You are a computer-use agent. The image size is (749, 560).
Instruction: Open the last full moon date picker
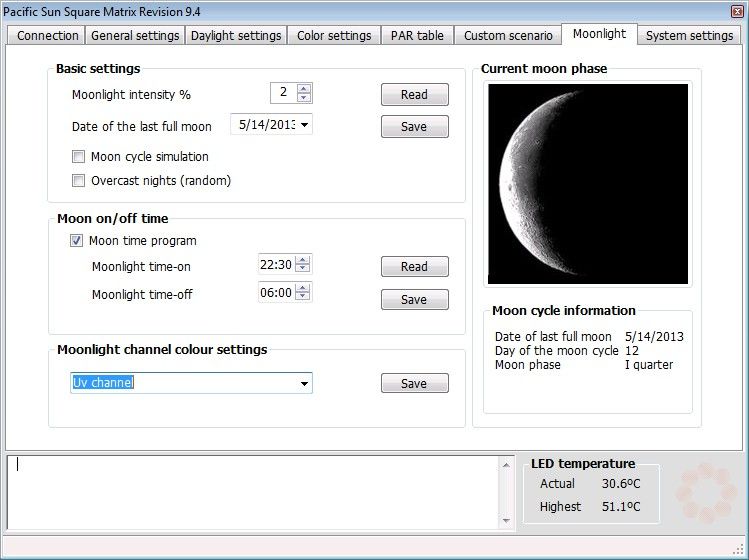[x=304, y=125]
